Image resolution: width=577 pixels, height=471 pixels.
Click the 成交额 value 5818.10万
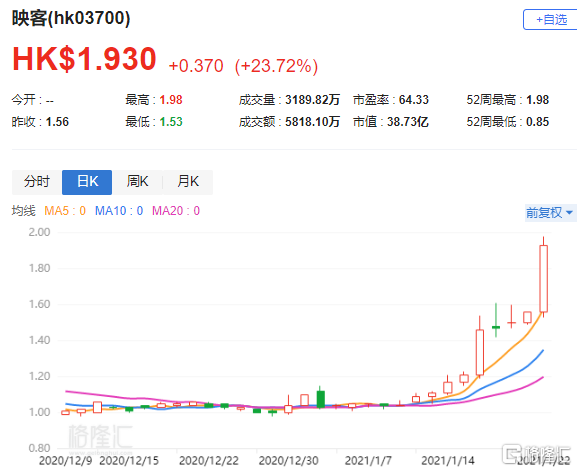tap(312, 122)
